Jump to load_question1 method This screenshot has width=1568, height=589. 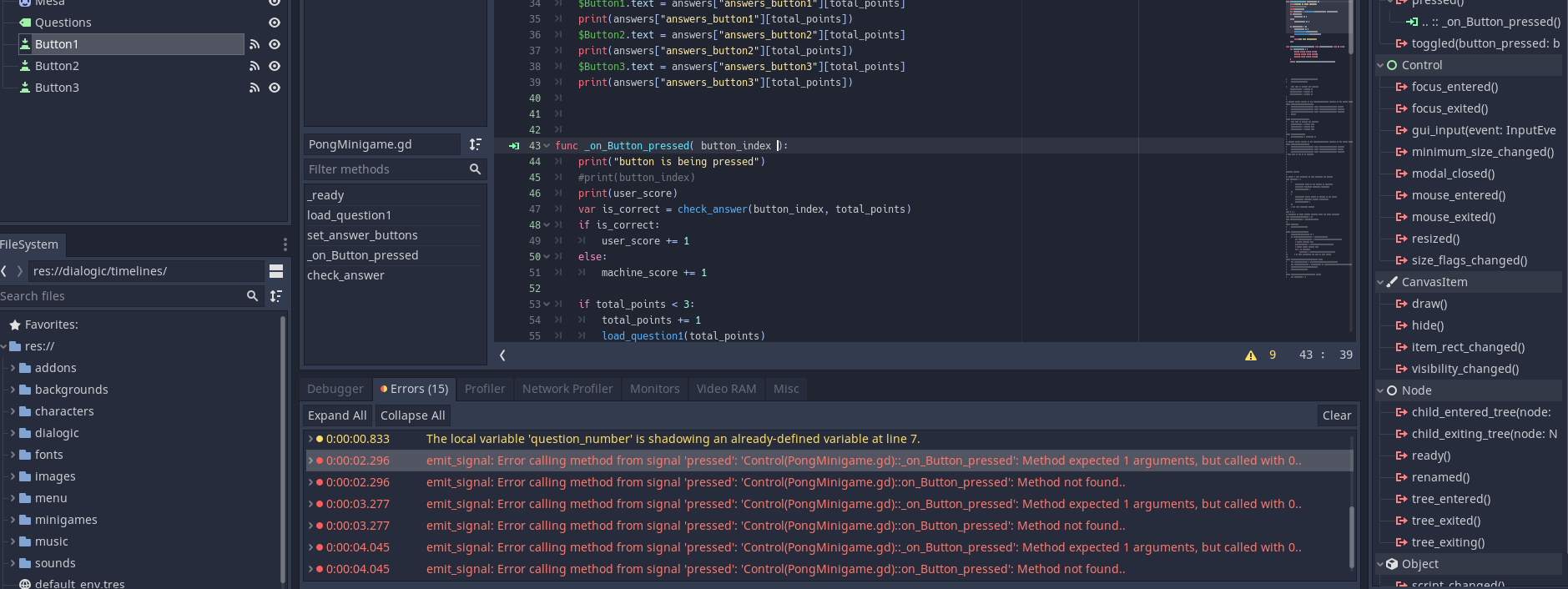click(394, 215)
